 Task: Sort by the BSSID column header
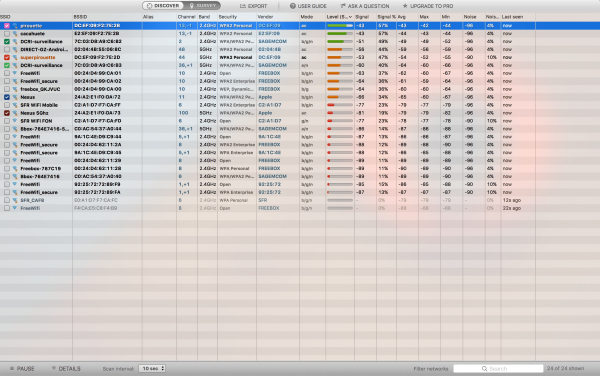pyautogui.click(x=107, y=17)
